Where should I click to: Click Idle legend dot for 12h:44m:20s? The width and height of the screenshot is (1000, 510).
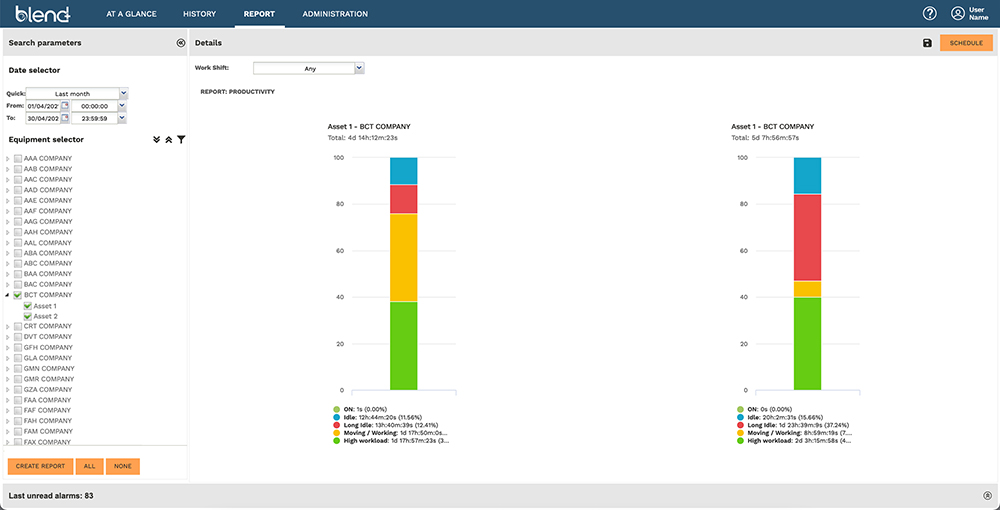(336, 417)
